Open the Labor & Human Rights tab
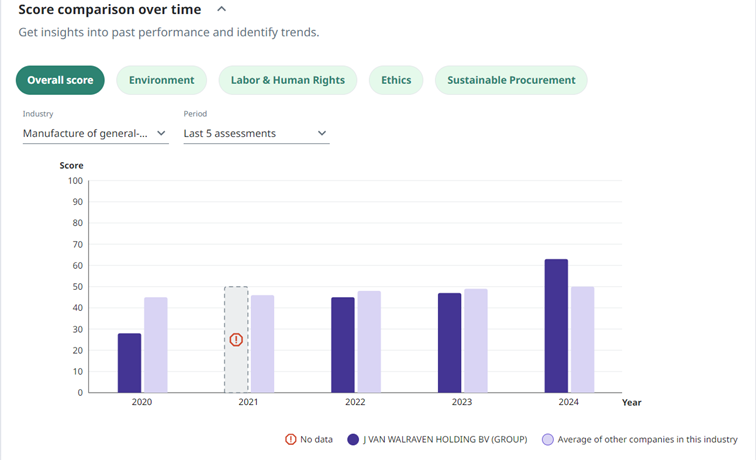756x460 pixels. coord(287,80)
